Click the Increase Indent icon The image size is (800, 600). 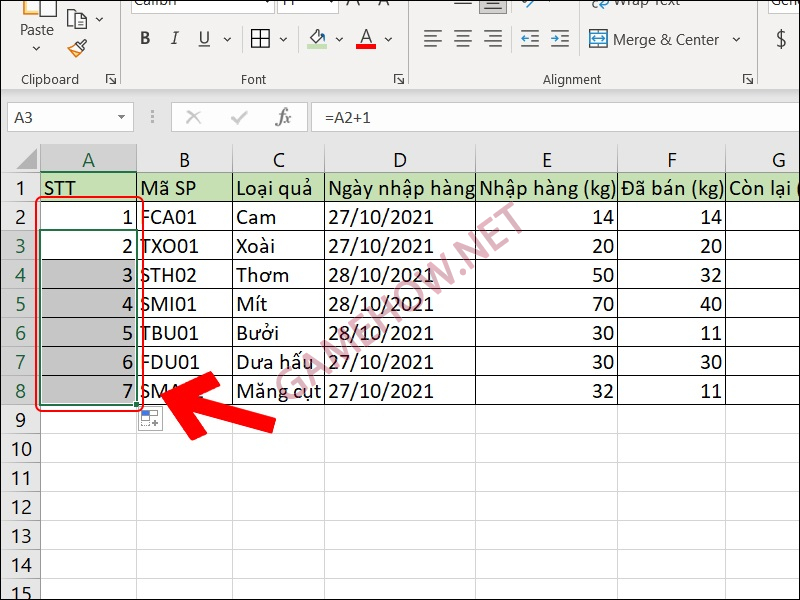click(557, 39)
